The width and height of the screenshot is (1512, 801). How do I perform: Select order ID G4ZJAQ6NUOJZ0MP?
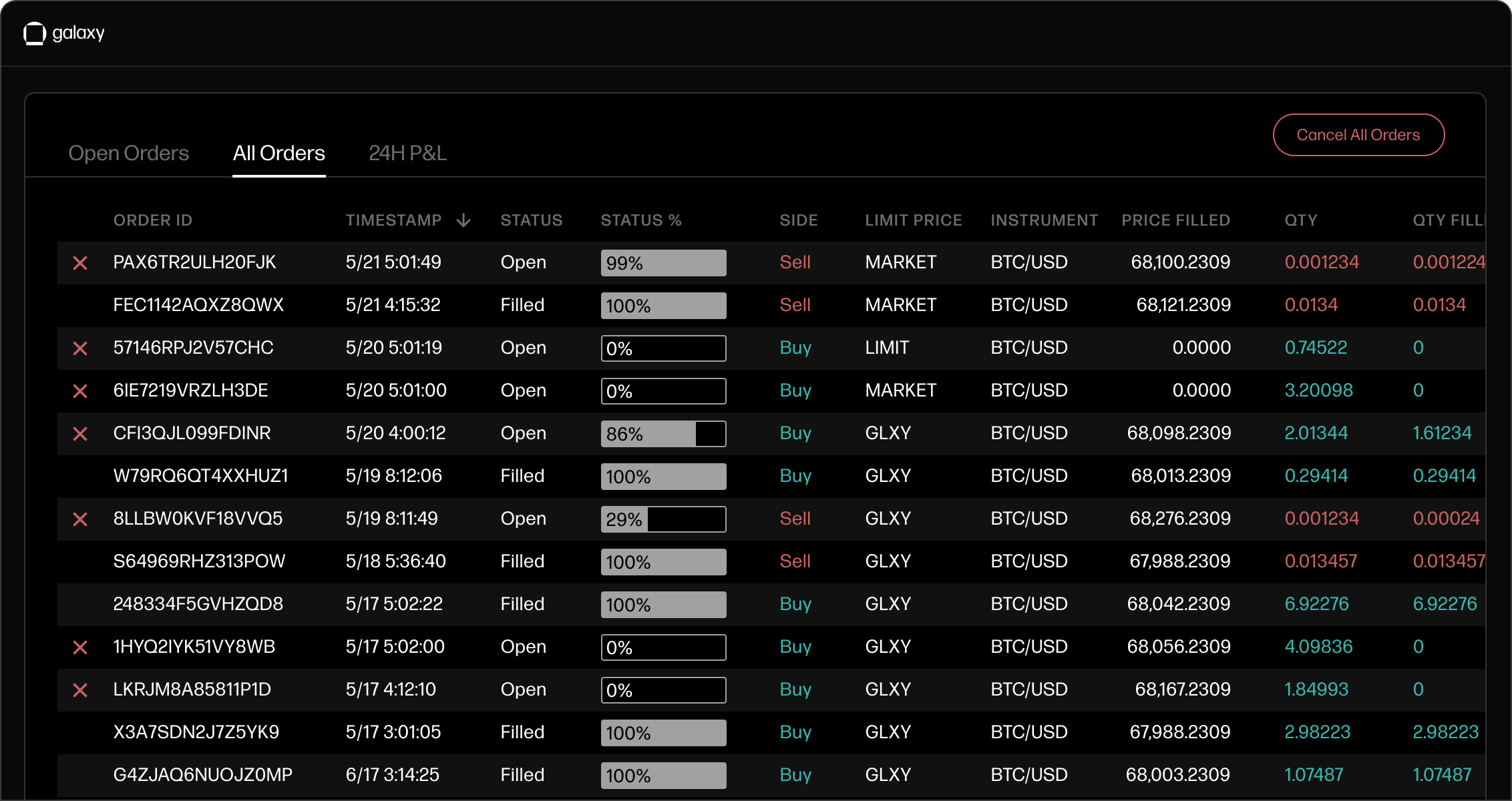coord(203,775)
